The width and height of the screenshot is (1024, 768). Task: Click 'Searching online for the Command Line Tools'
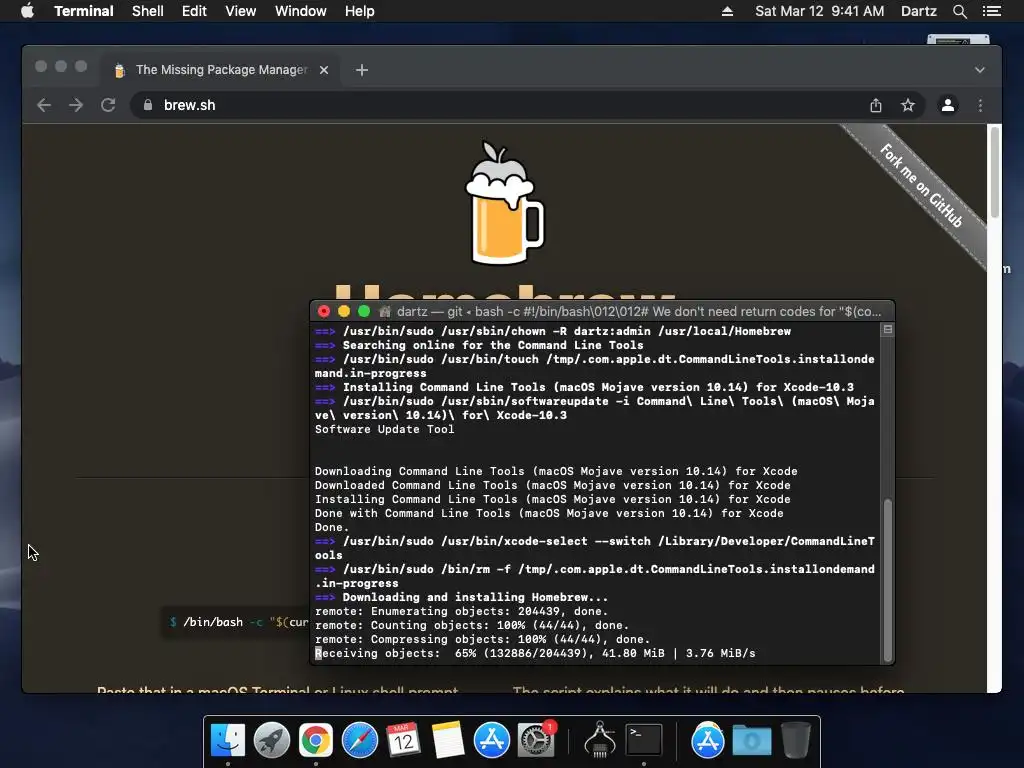(479, 345)
